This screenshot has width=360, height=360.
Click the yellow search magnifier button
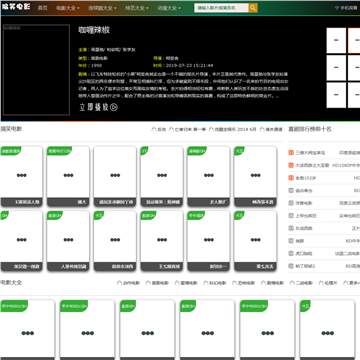point(253,8)
